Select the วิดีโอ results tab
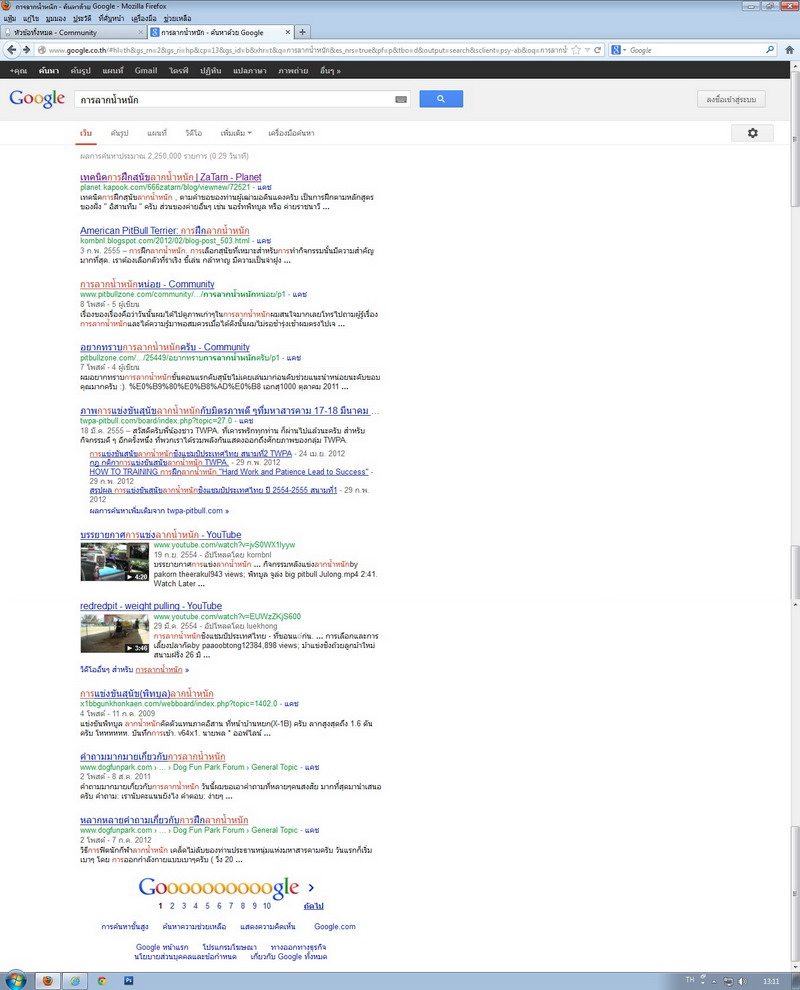Viewport: 800px width, 990px height. pyautogui.click(x=193, y=133)
